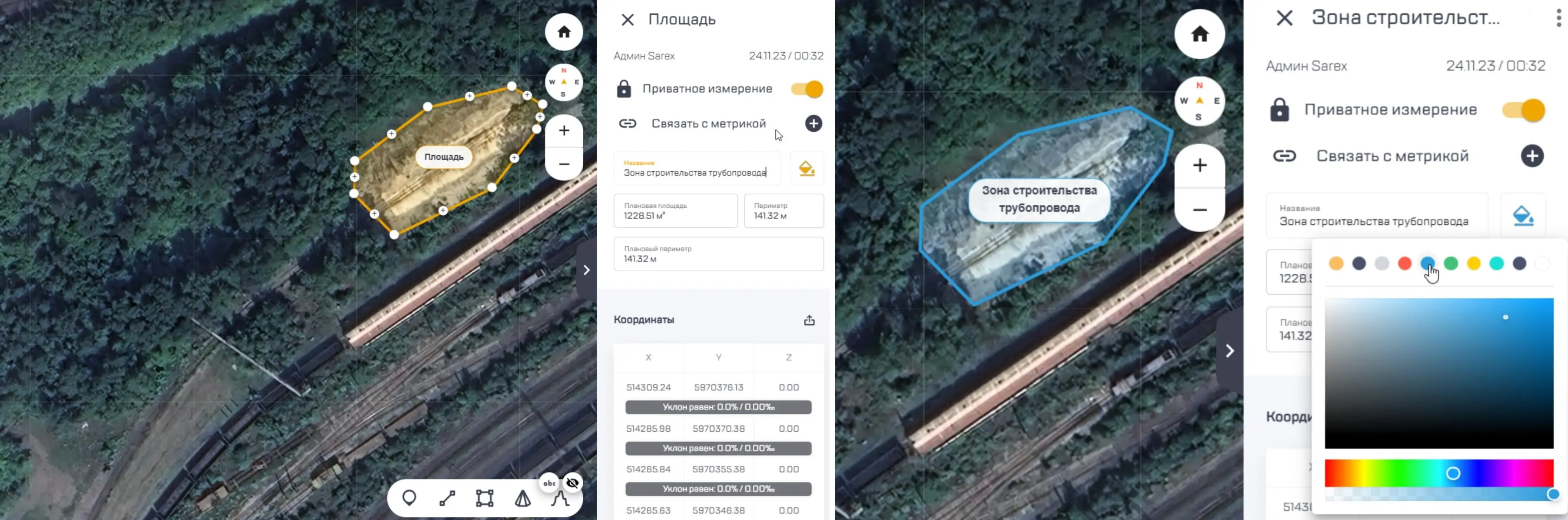Expand side panel with right map chevron

(x=1229, y=351)
